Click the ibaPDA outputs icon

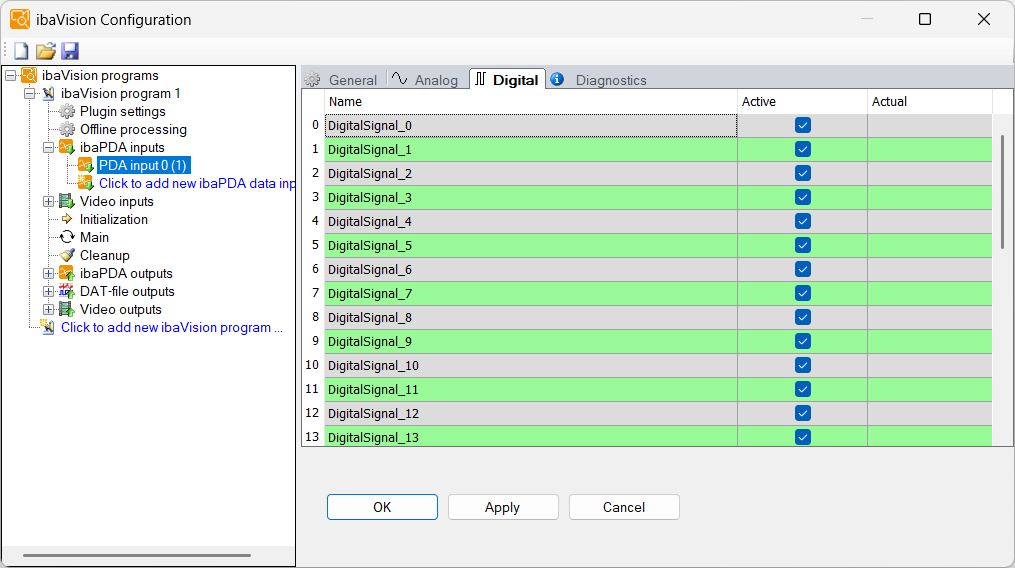pos(67,273)
